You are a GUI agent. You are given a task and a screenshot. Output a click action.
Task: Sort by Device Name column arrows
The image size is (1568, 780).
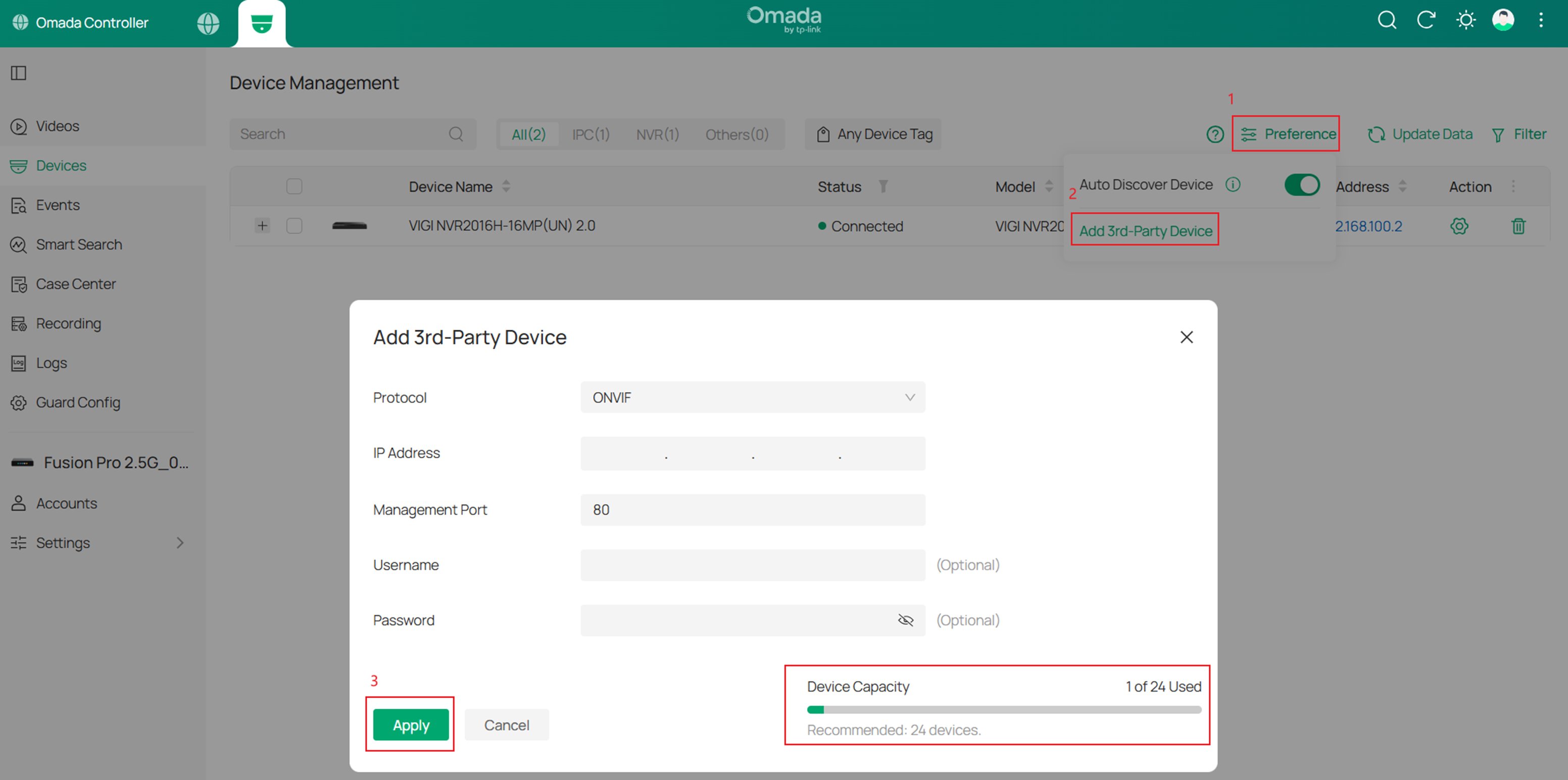[x=506, y=186]
